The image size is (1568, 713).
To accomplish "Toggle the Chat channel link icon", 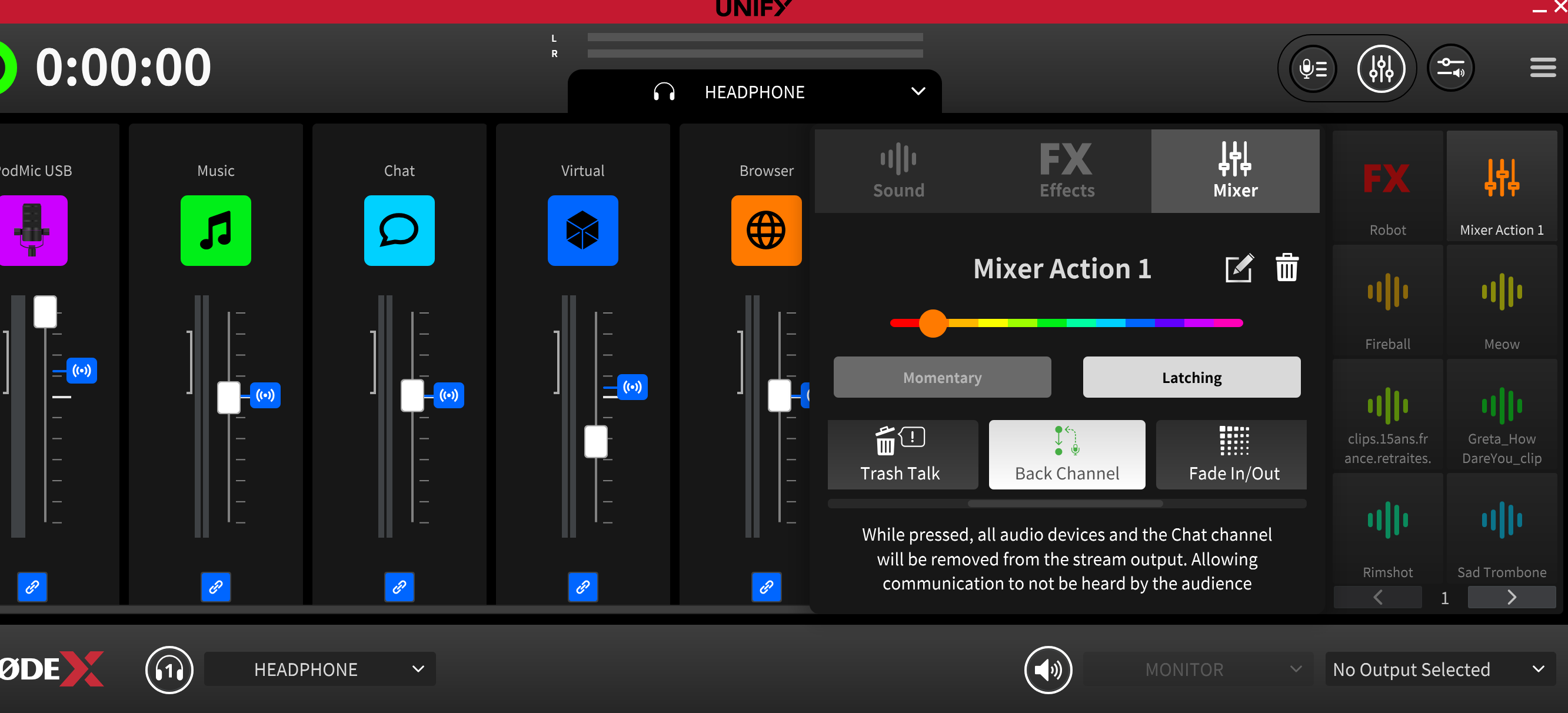I will click(400, 587).
